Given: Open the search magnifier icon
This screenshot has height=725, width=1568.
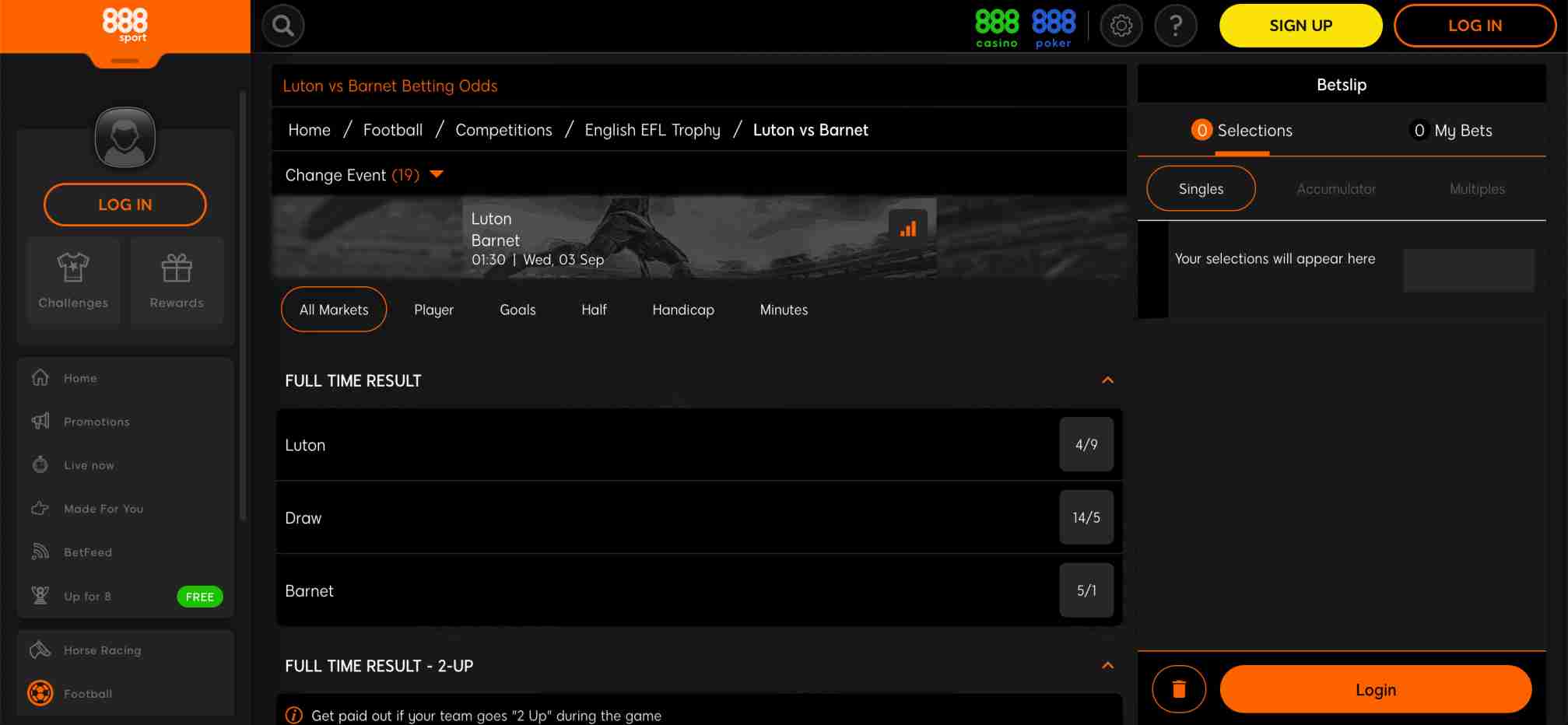Looking at the screenshot, I should [283, 26].
